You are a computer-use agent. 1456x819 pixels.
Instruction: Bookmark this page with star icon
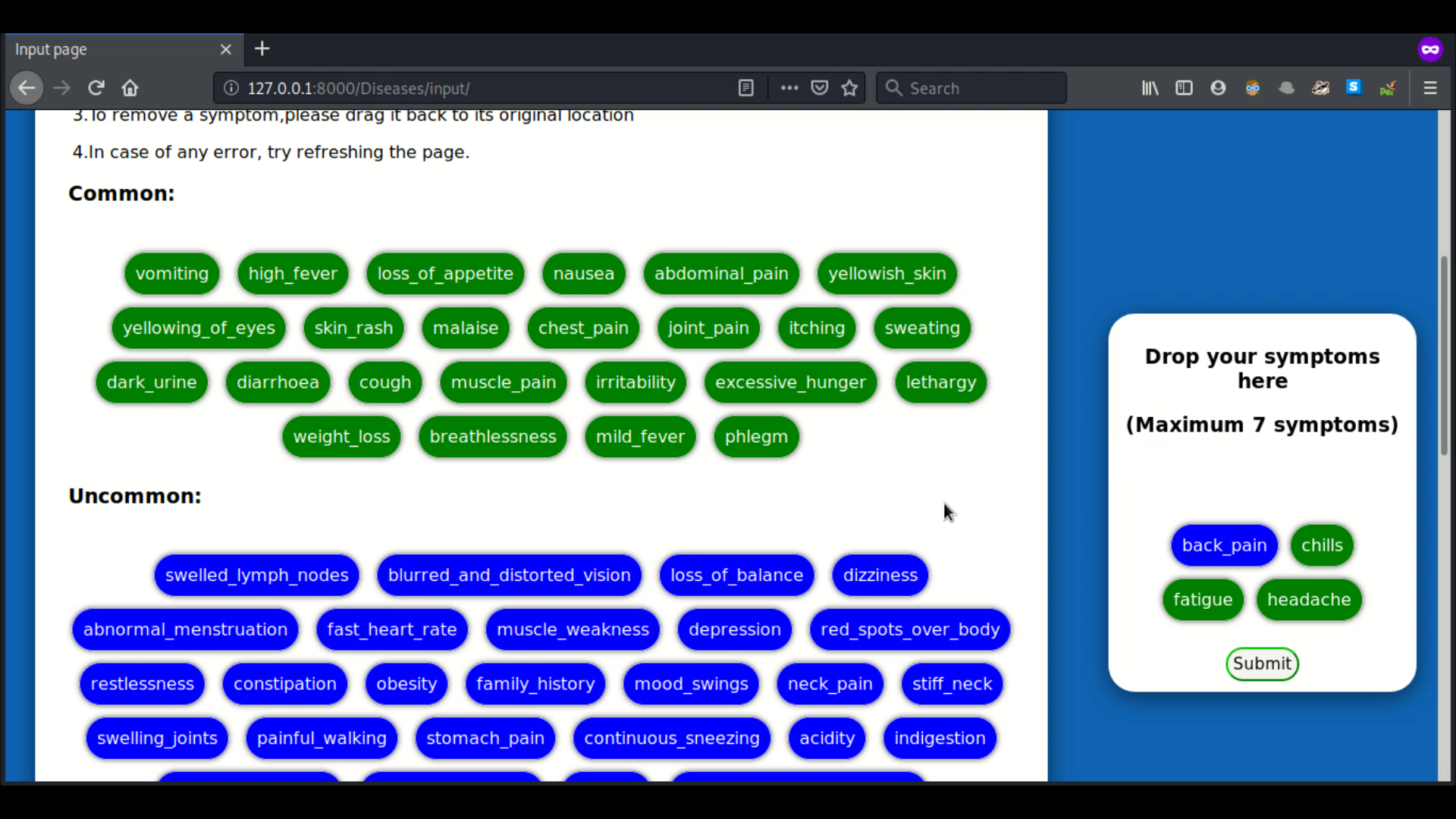[x=849, y=88]
